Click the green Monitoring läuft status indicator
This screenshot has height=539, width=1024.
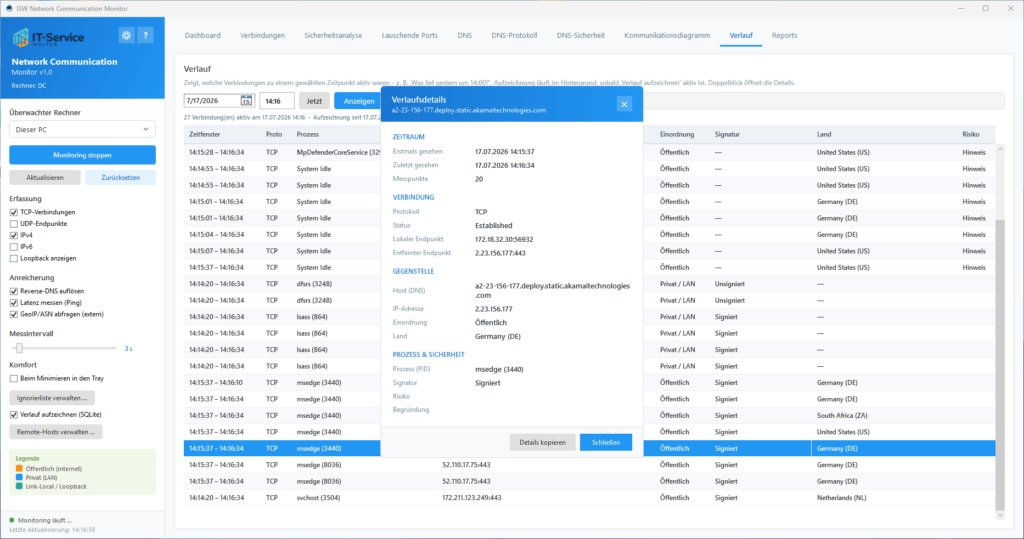pos(12,520)
